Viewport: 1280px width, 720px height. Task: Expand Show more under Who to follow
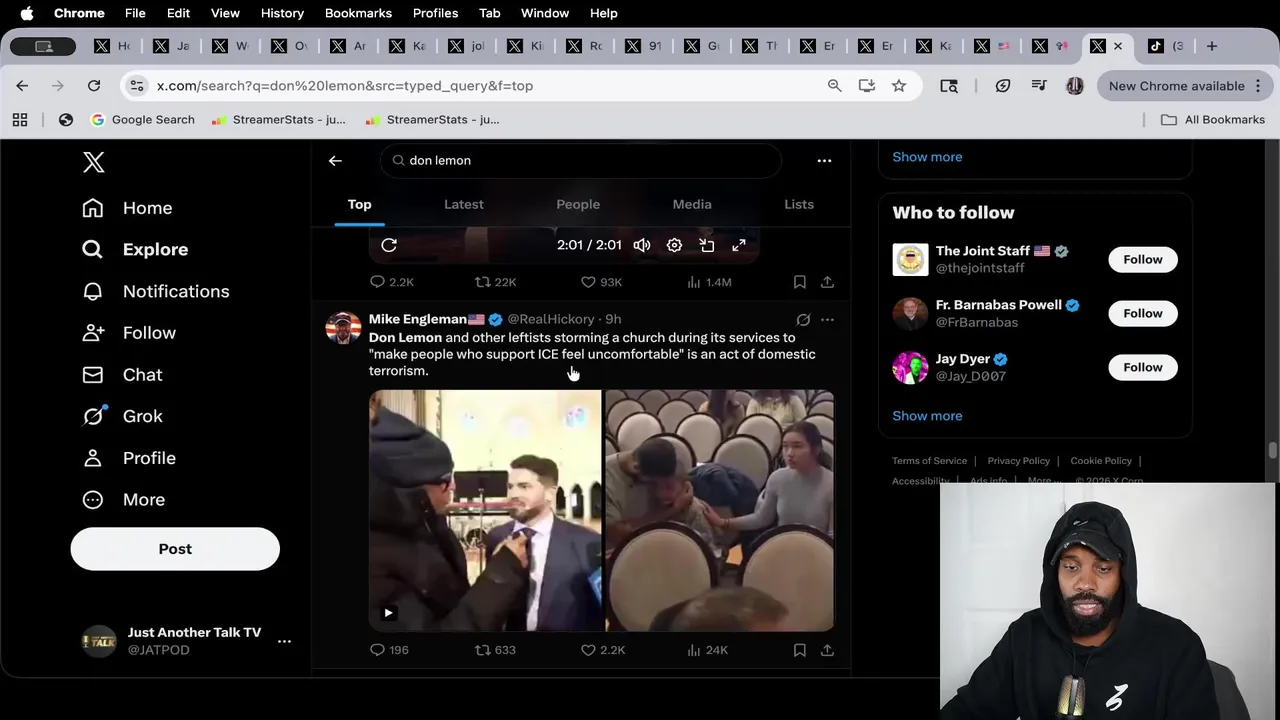(x=927, y=416)
